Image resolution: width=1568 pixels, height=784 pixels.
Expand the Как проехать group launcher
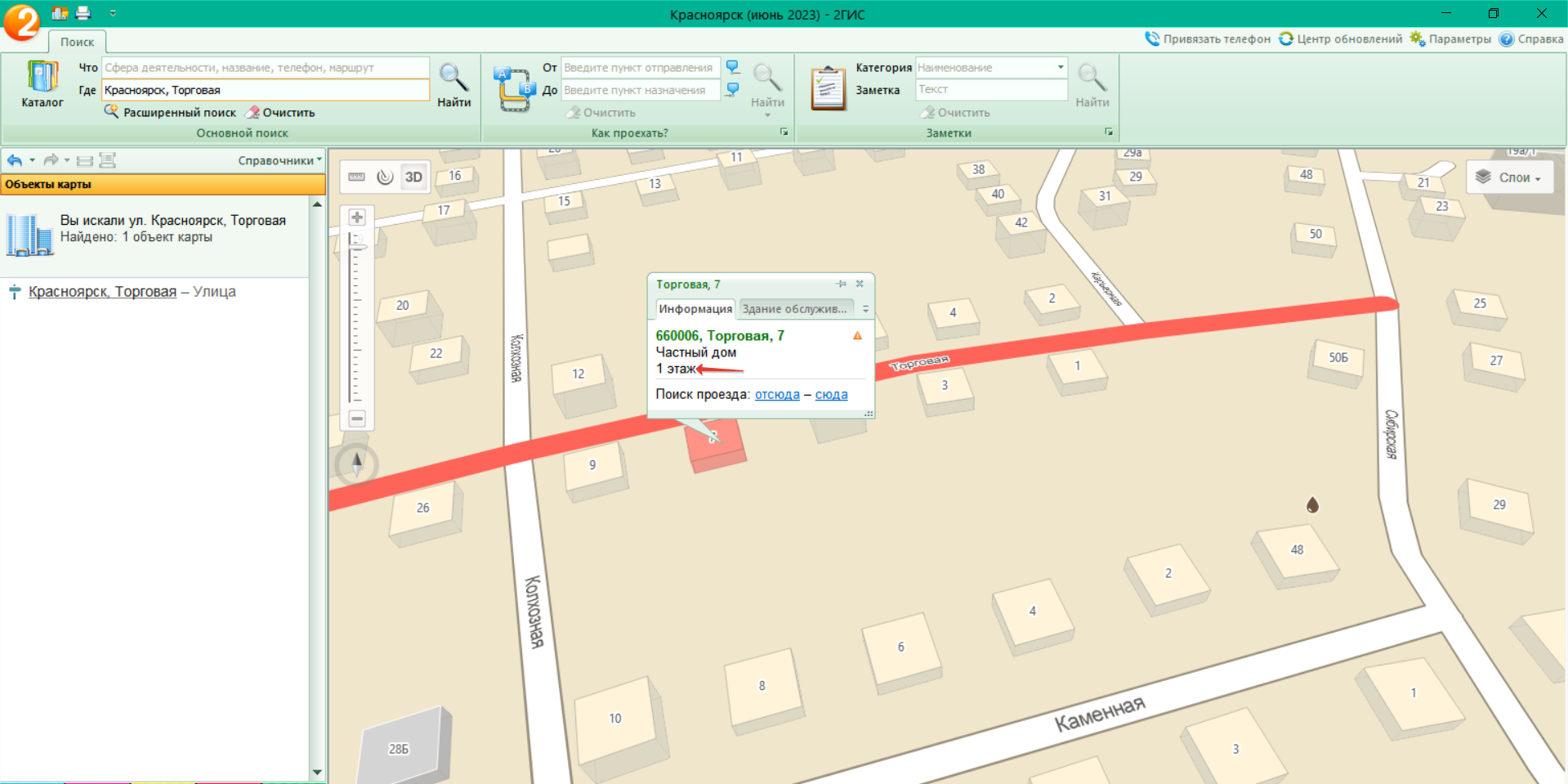[x=784, y=132]
